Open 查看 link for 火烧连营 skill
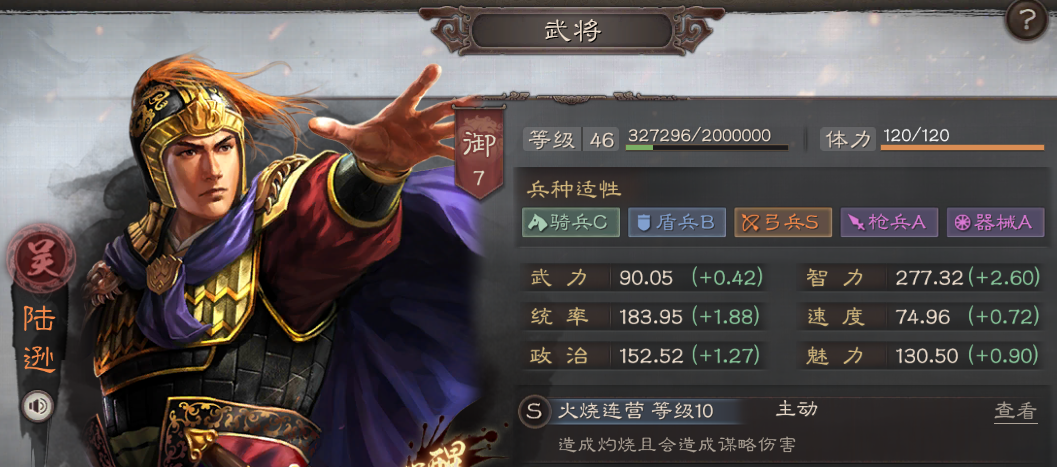Screen dimensions: 1057x467 tap(1015, 411)
